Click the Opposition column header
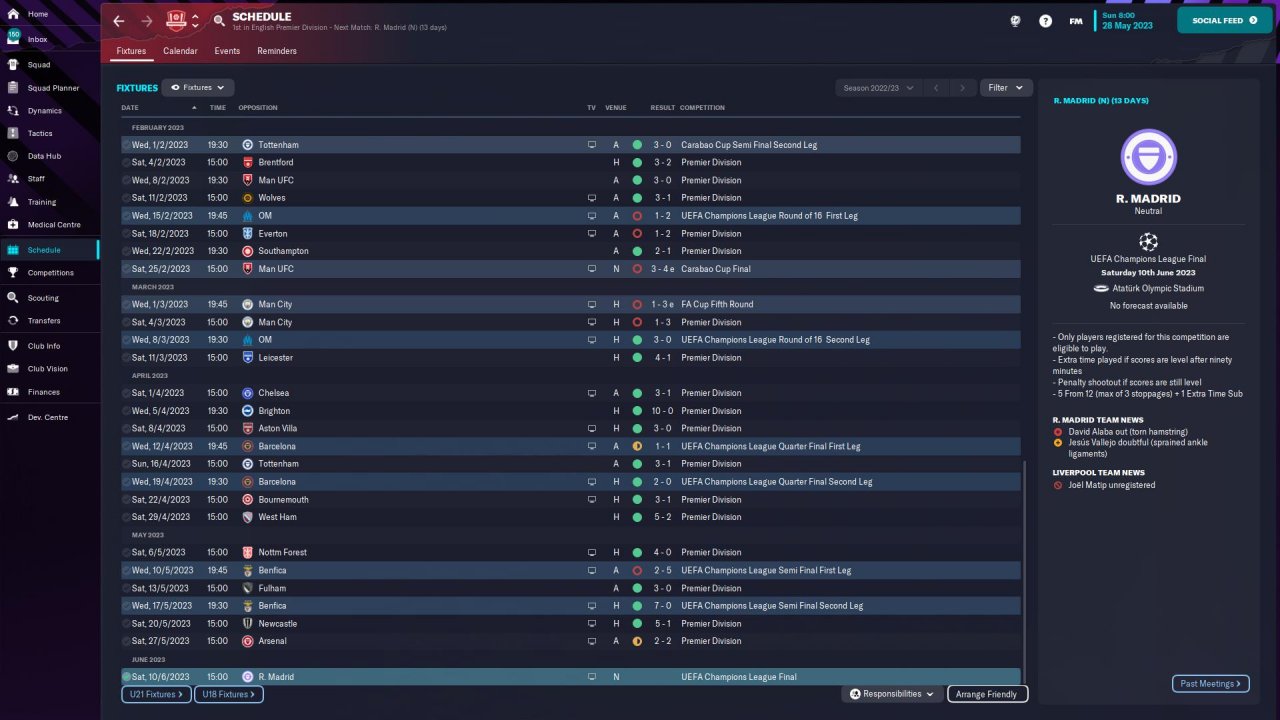Screen dimensions: 1280x720 click(258, 108)
